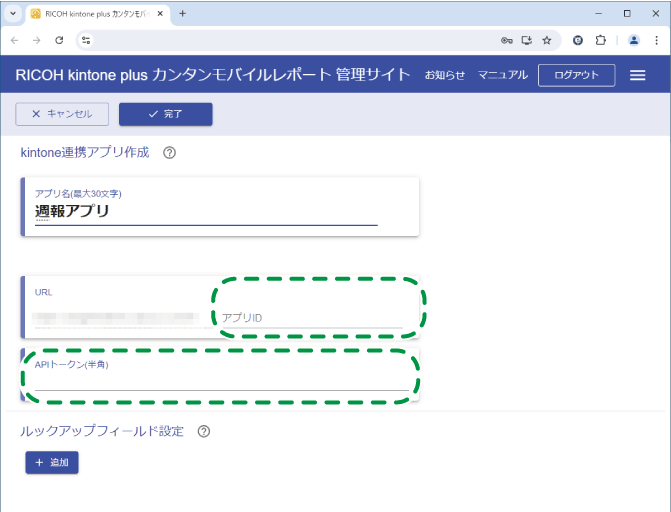
Task: Focus the URL input field
Action: click(x=122, y=318)
